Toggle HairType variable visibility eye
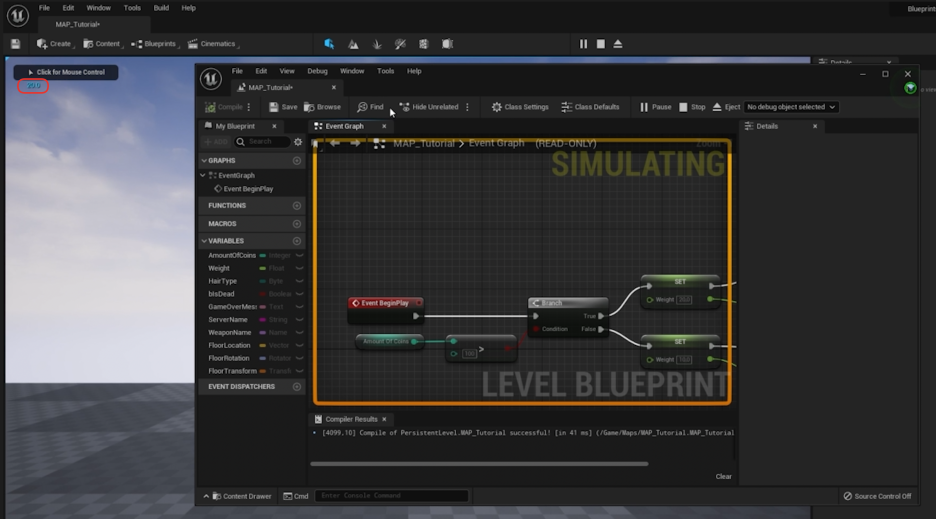 click(x=299, y=281)
